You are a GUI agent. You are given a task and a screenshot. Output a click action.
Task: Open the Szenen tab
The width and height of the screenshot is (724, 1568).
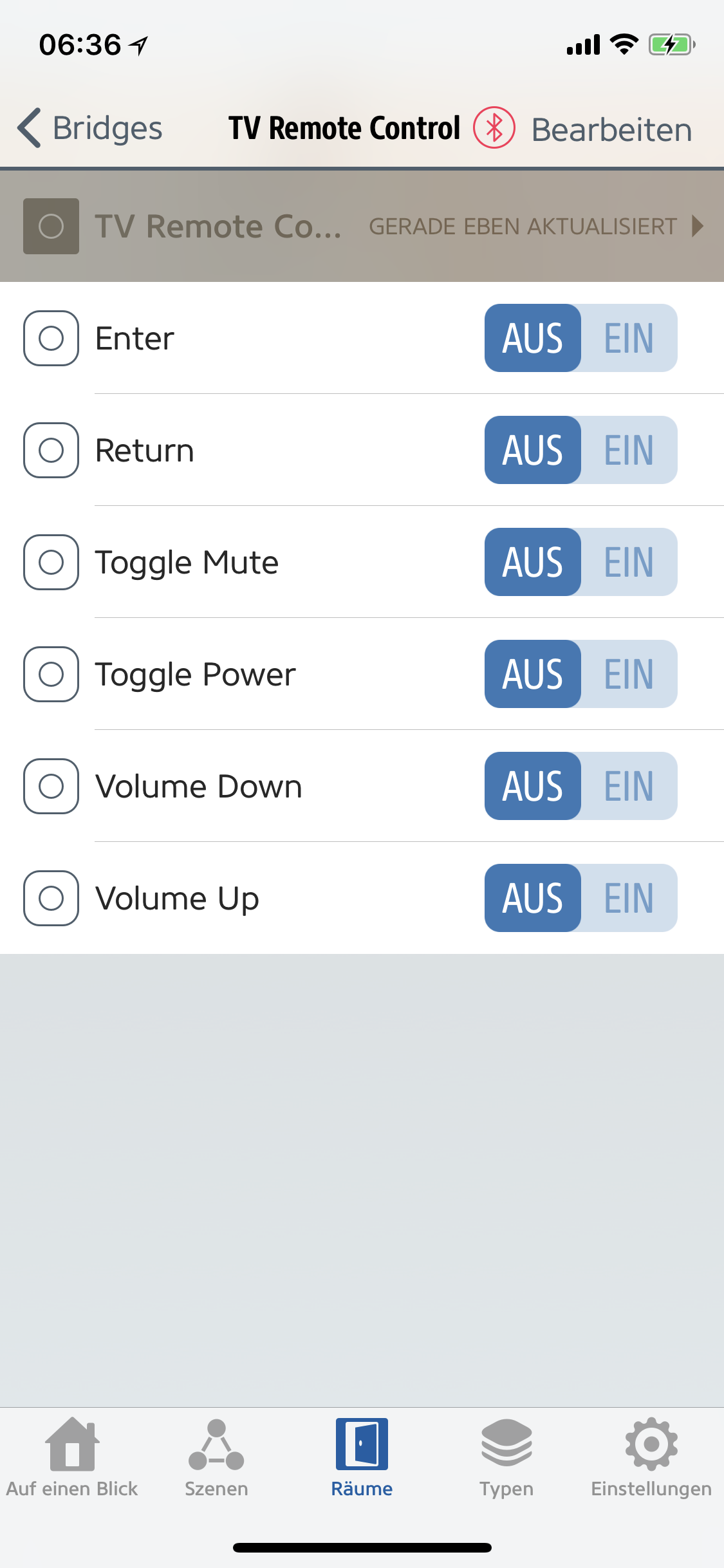pyautogui.click(x=216, y=1458)
